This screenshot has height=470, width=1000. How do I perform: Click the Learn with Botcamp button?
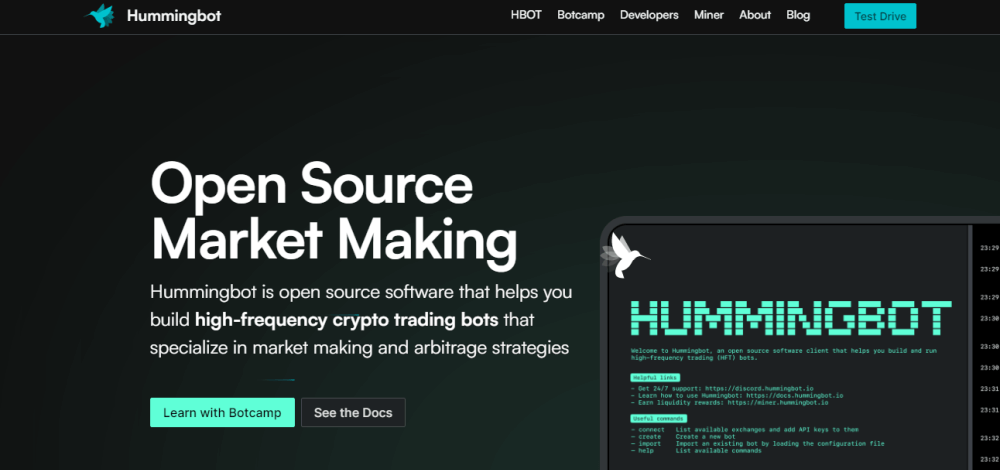point(222,413)
